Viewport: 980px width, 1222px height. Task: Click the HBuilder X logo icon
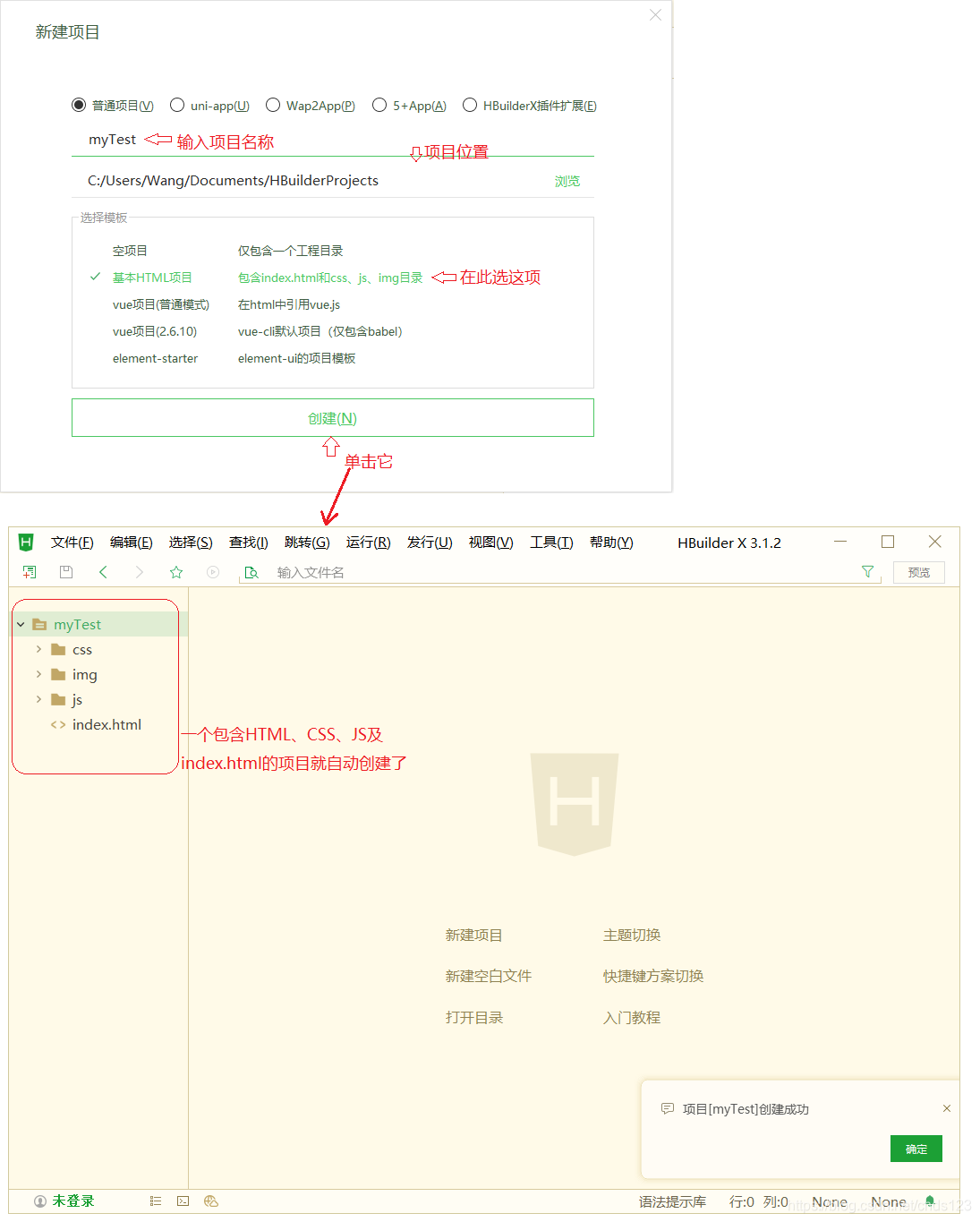pos(26,542)
